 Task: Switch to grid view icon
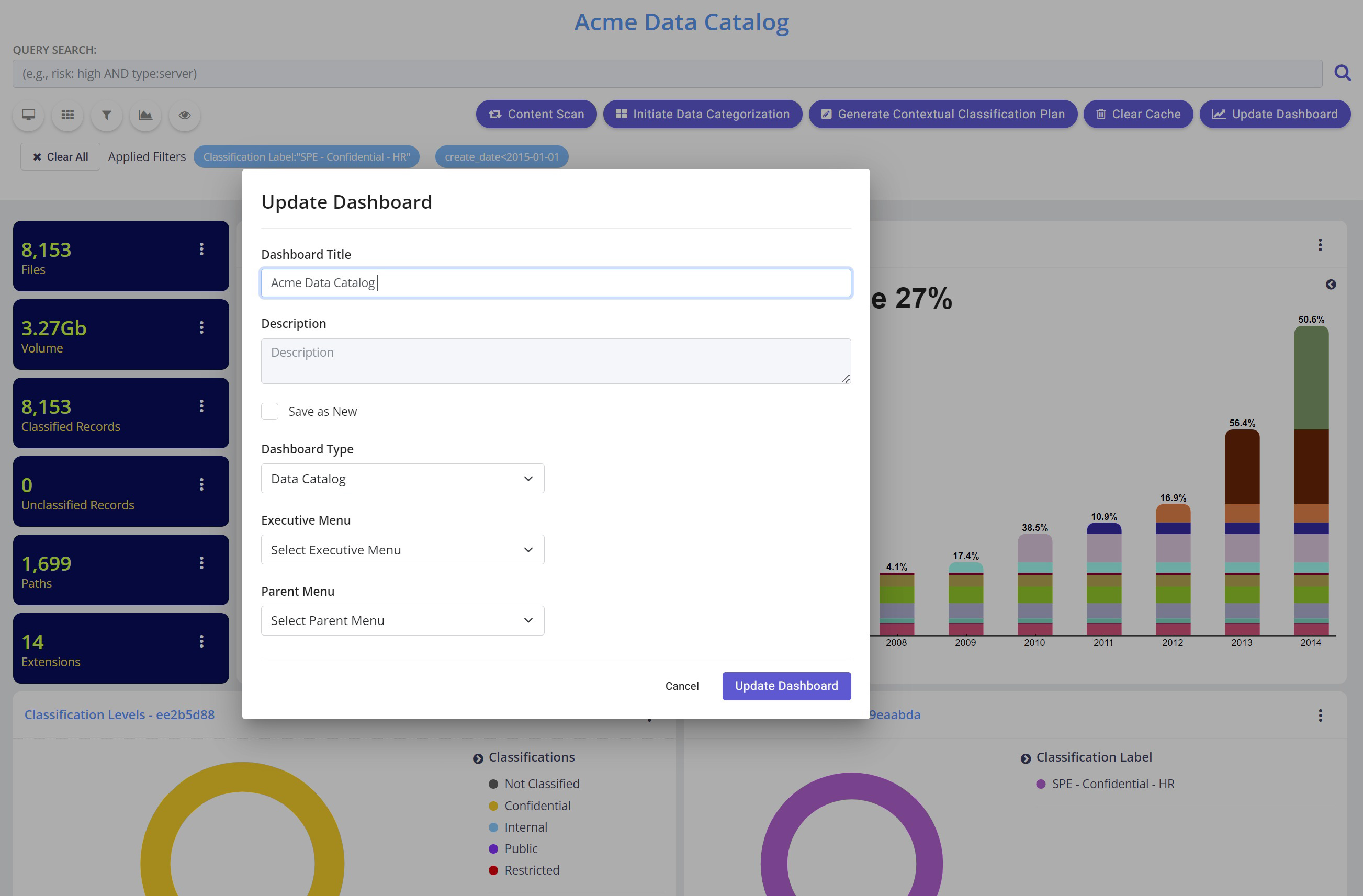click(67, 115)
